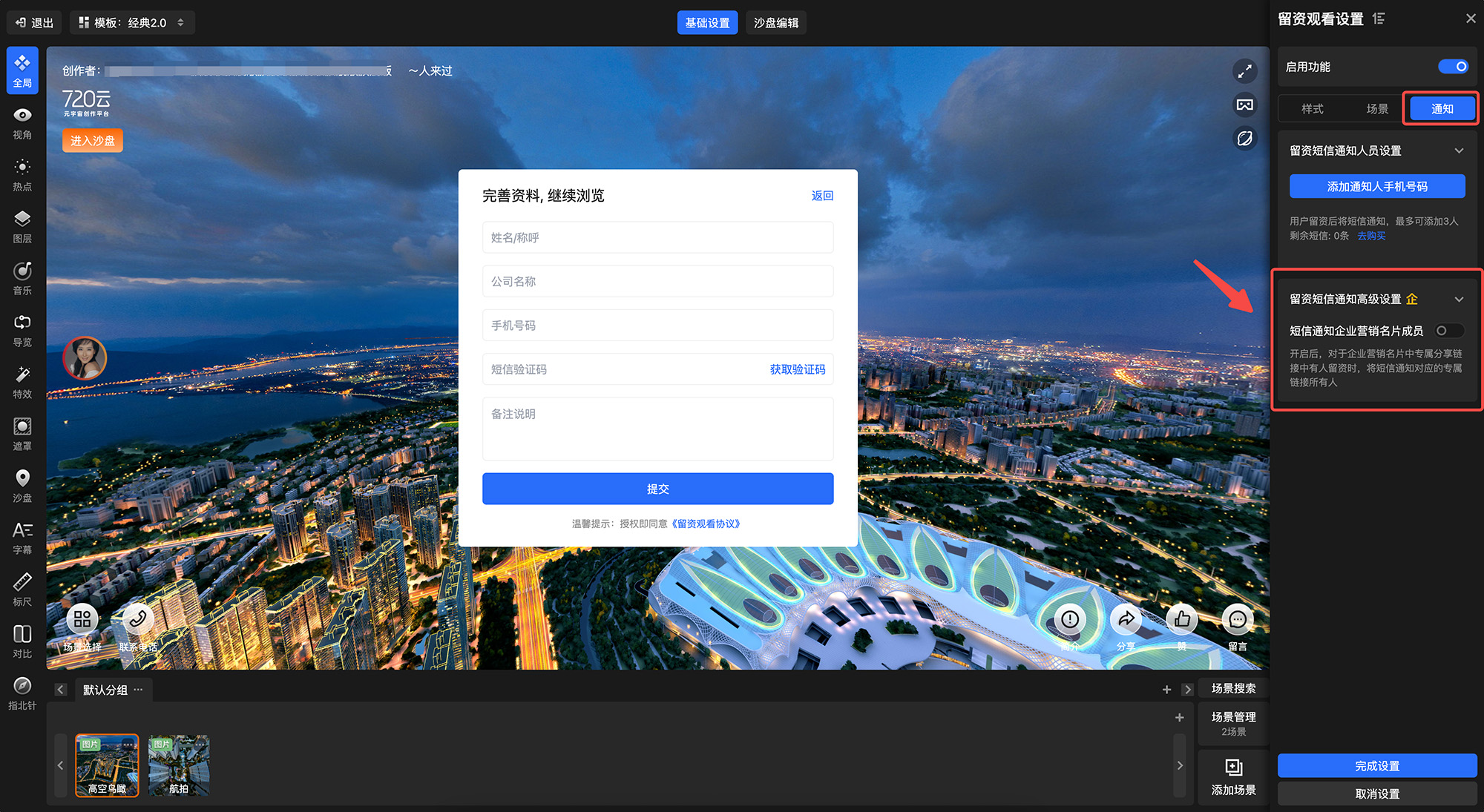
Task: Click the fullscreen expand icon on preview
Action: pos(1244,71)
